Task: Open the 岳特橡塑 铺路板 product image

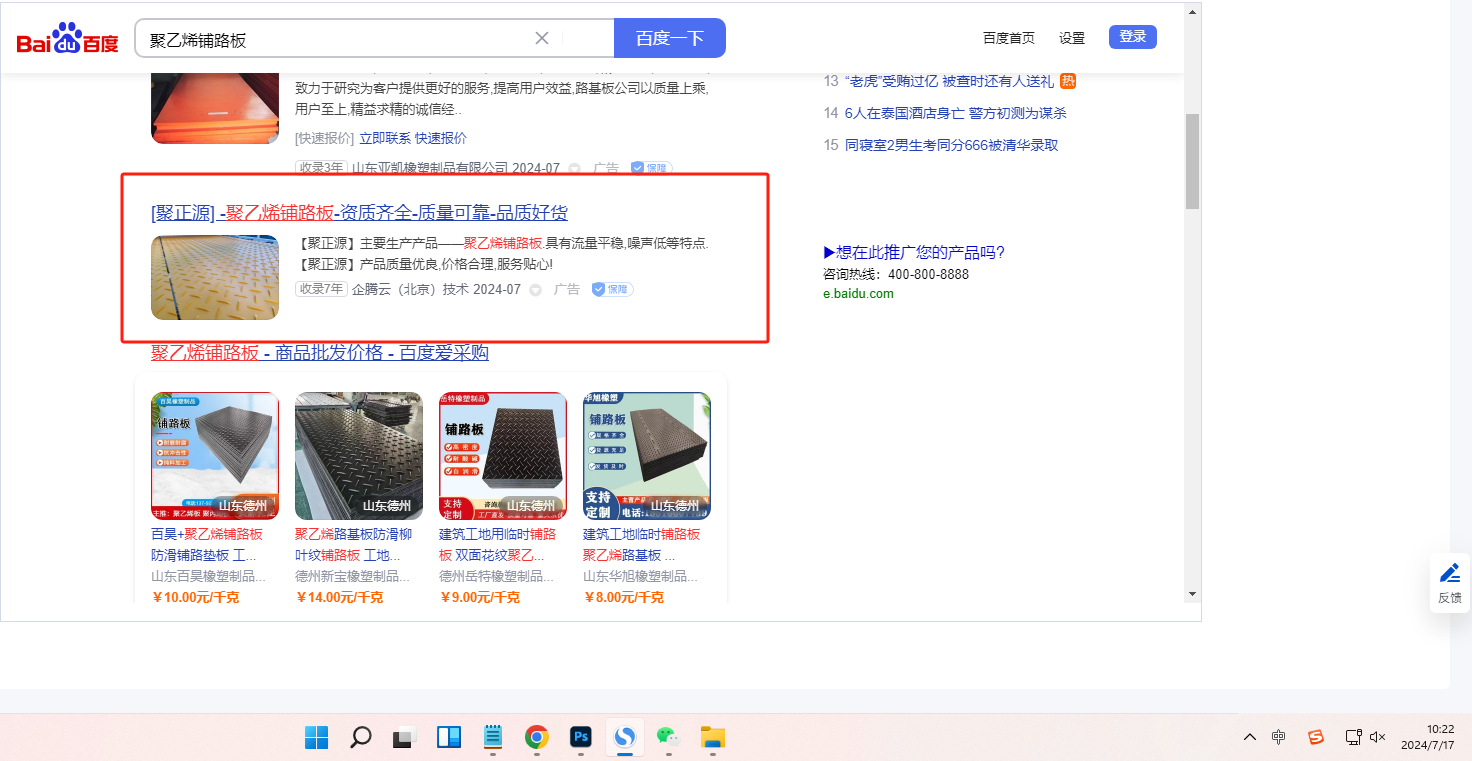Action: pos(503,456)
